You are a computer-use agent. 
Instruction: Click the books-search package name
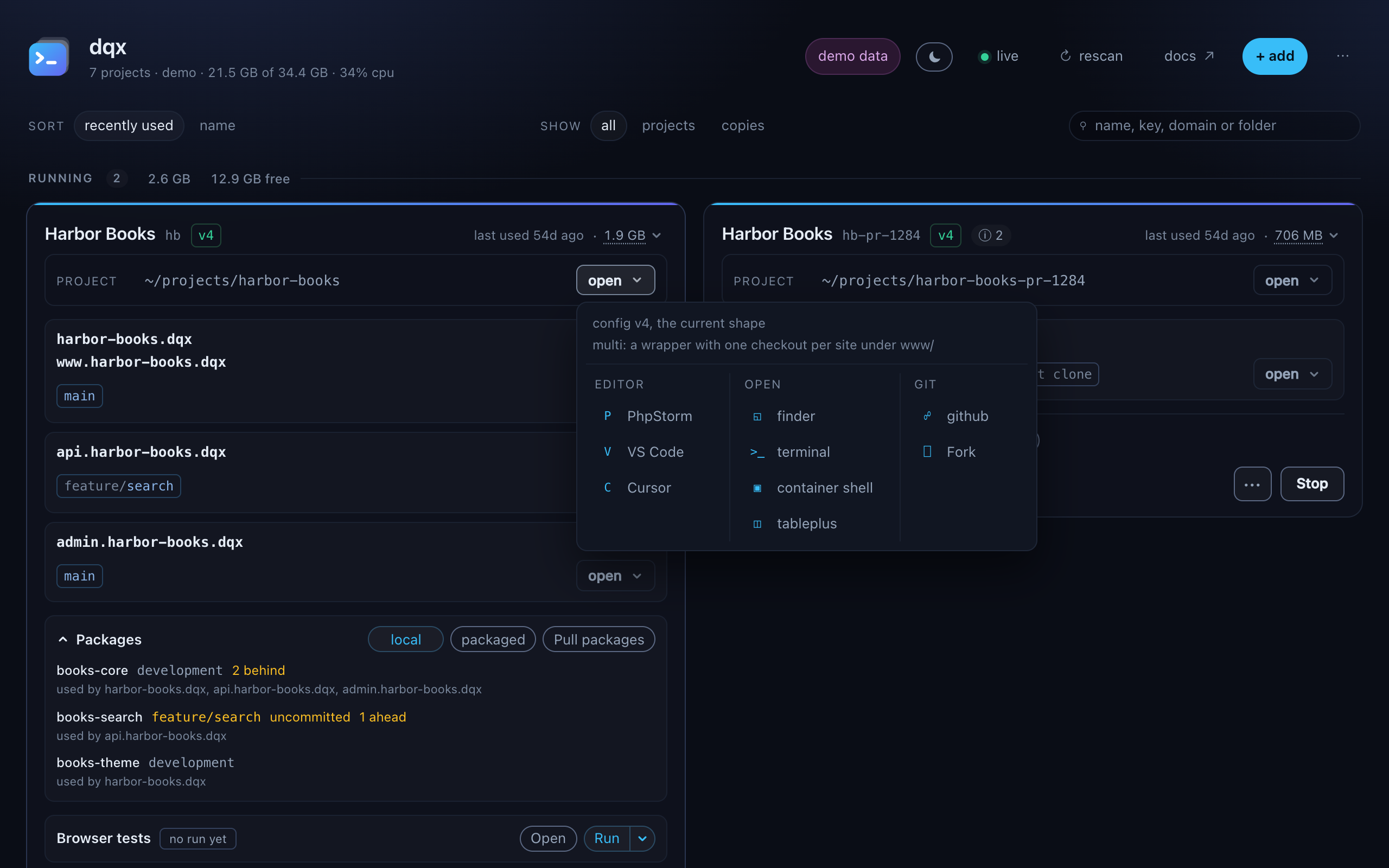click(99, 717)
